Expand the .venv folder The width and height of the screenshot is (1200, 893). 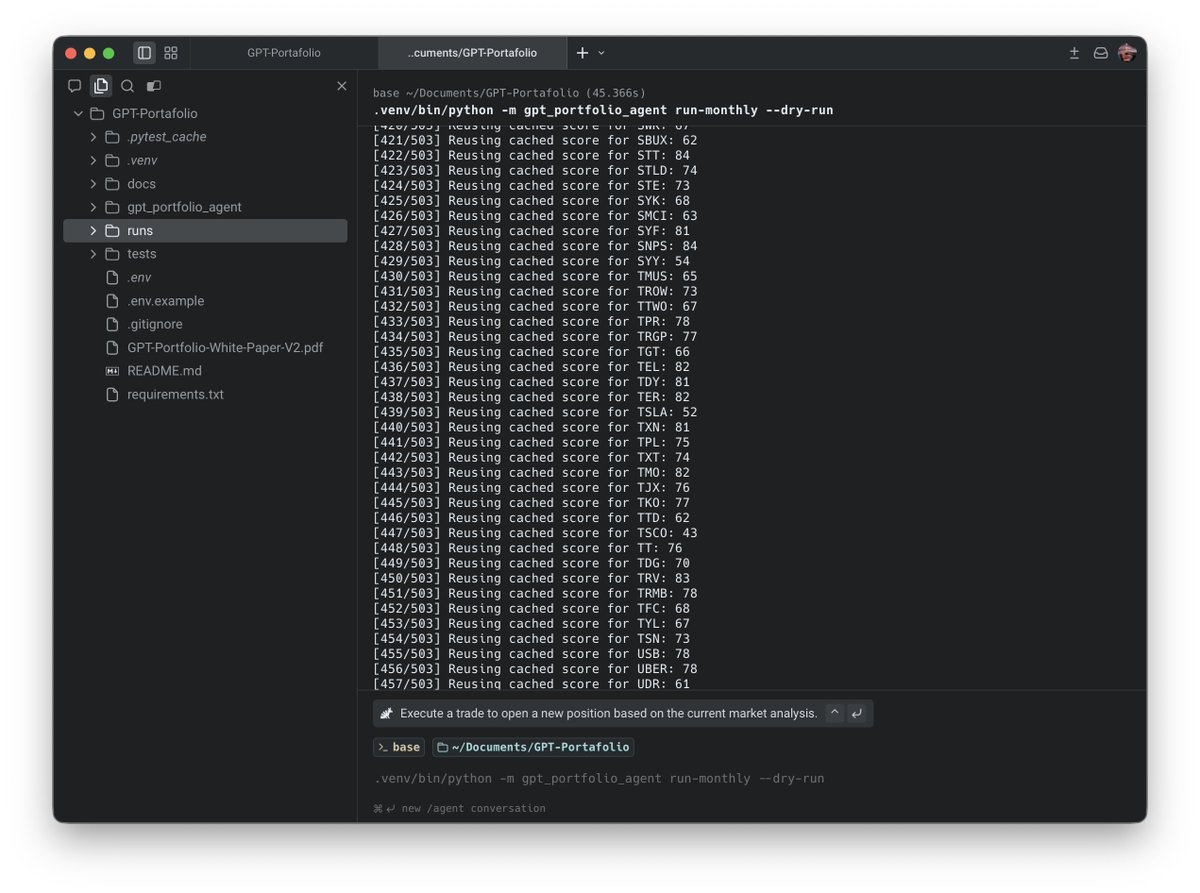pos(93,160)
